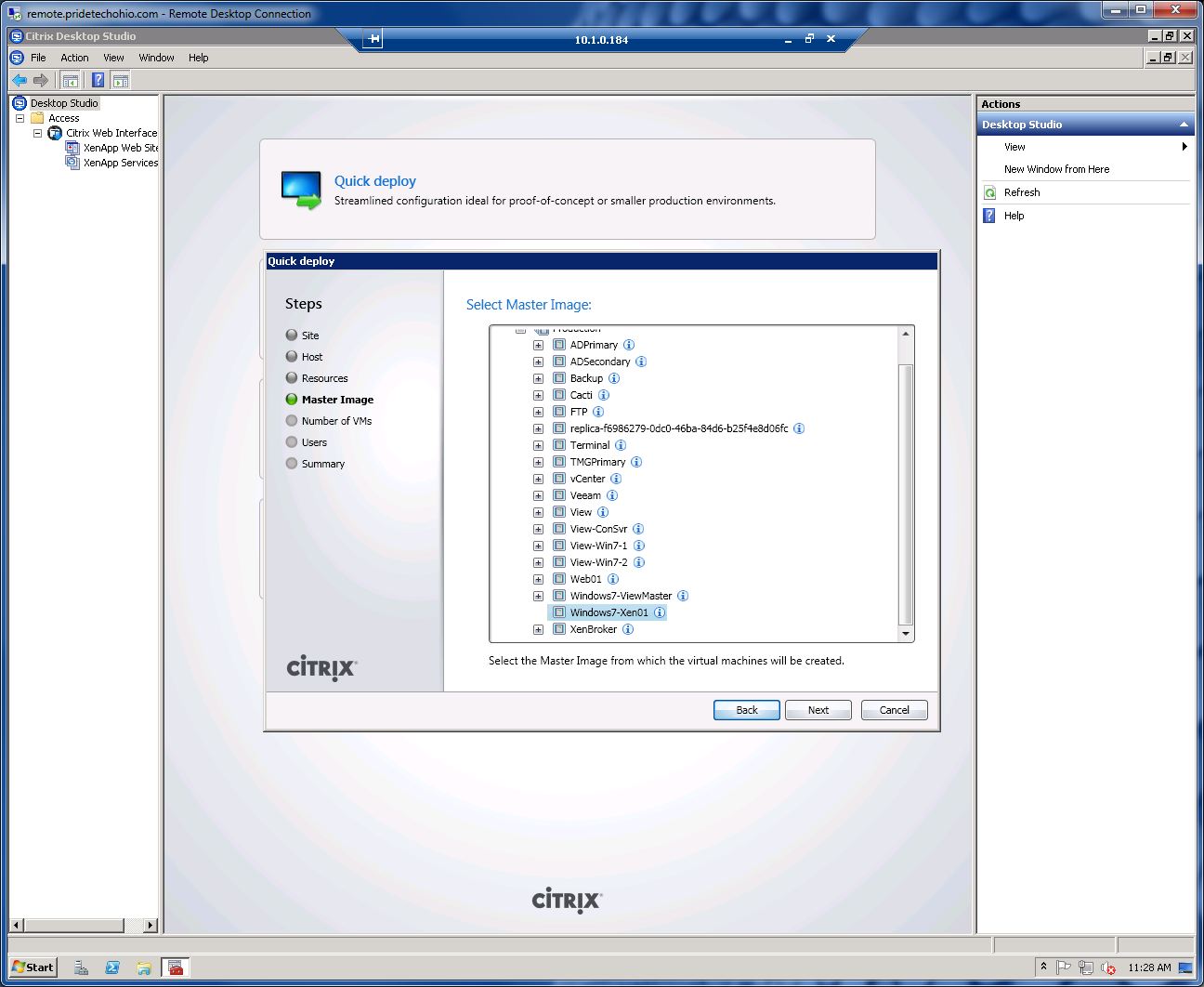Expand the View-Win7-1 tree node
Viewport: 1204px width, 987px height.
point(538,546)
